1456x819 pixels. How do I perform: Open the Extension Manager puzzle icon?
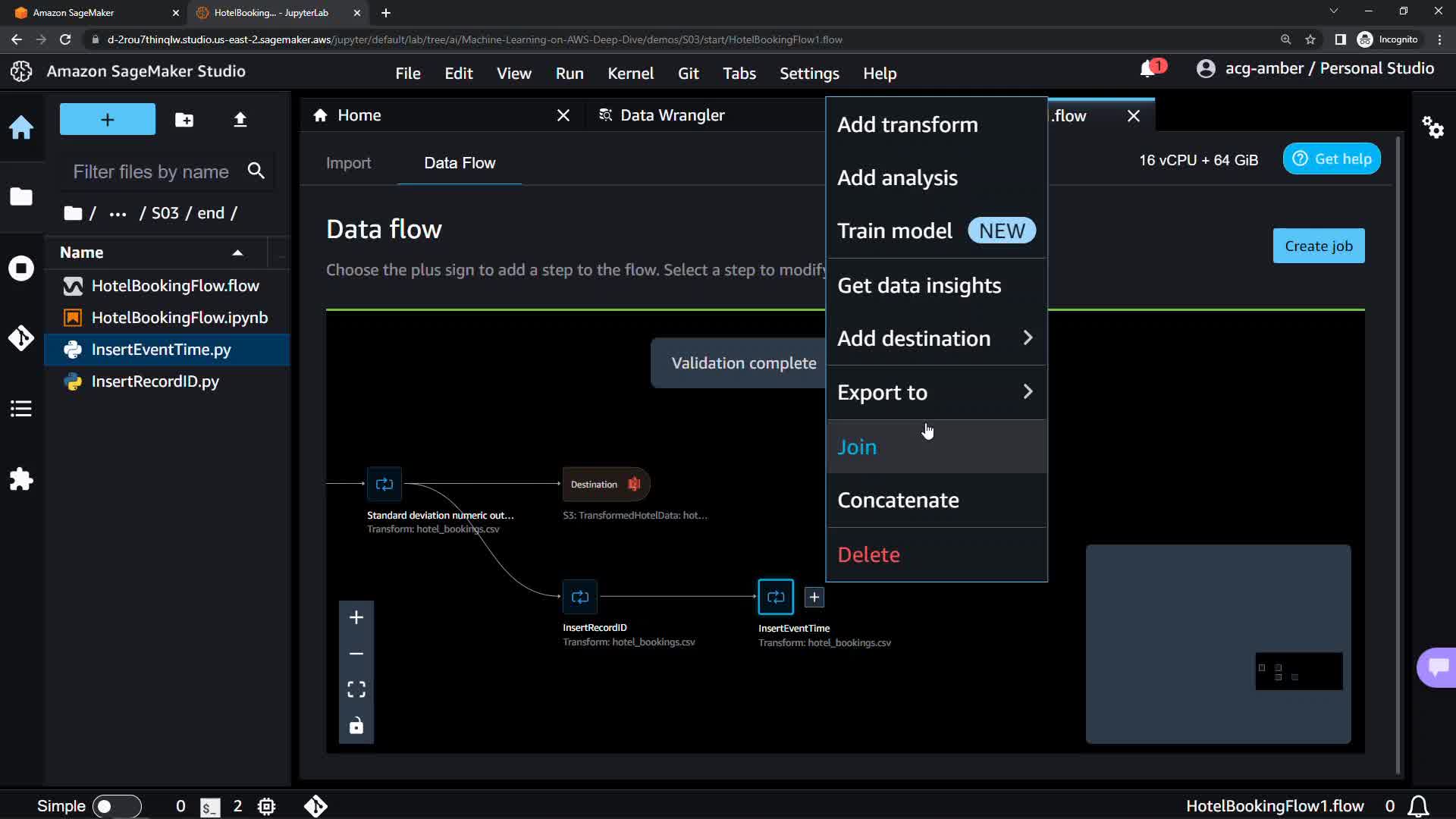coord(21,479)
